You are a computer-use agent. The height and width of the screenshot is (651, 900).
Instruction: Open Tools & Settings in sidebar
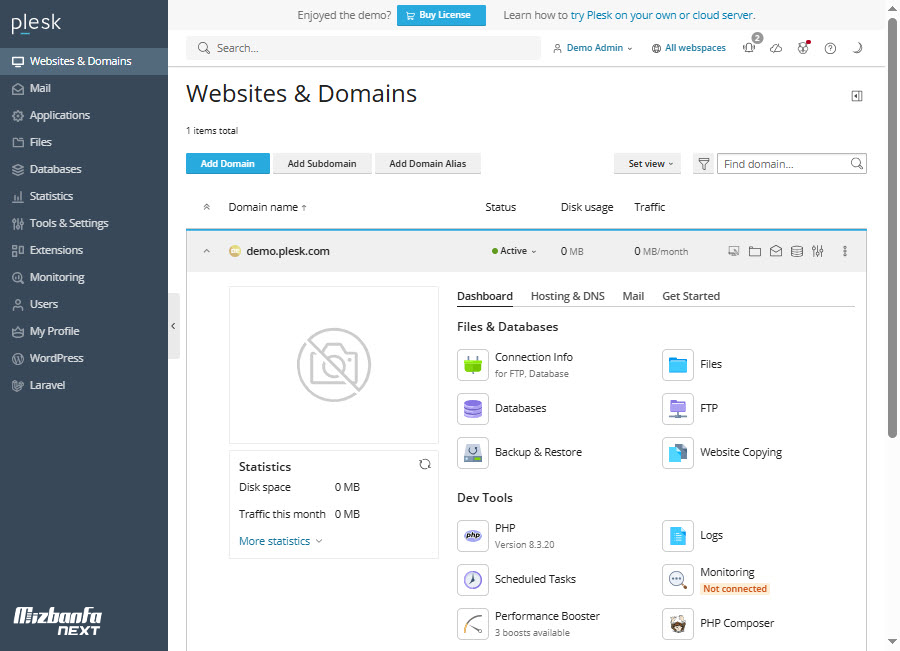click(x=84, y=223)
